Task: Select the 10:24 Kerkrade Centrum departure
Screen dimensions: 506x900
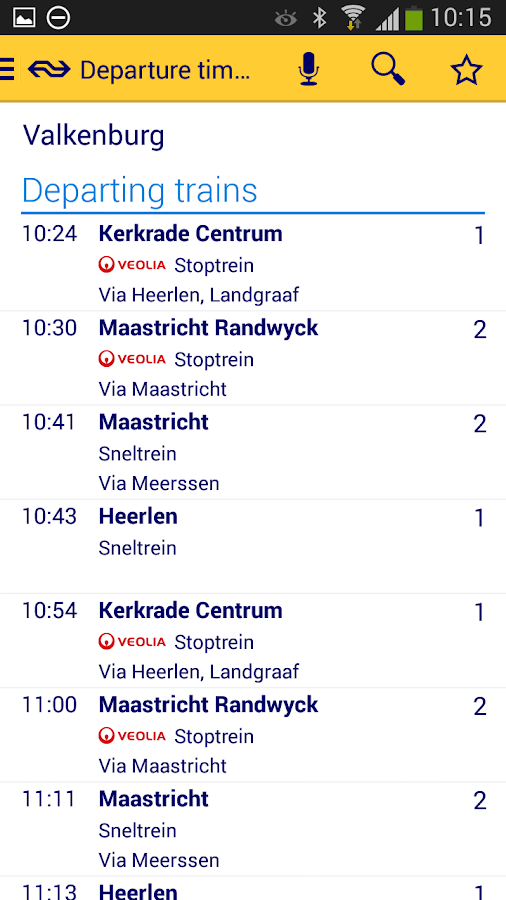Action: 253,264
